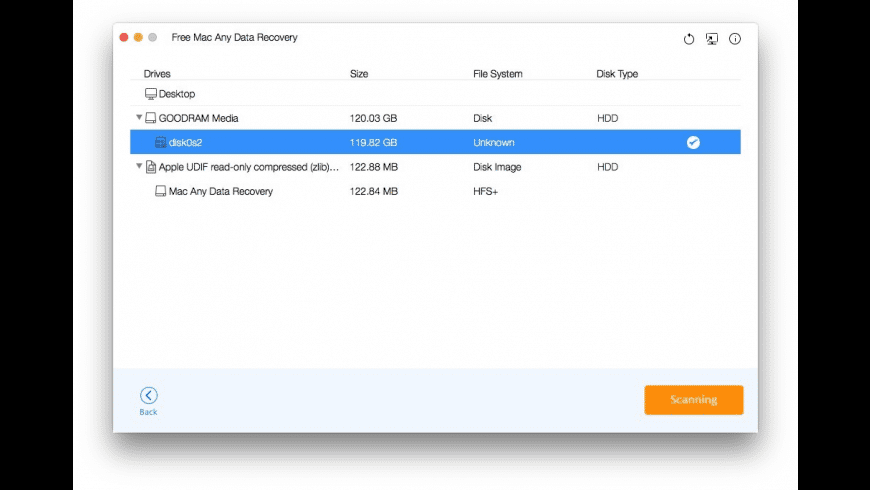Viewport: 870px width, 490px height.
Task: Click the Mac Any Data Recovery volume icon
Action: 160,191
